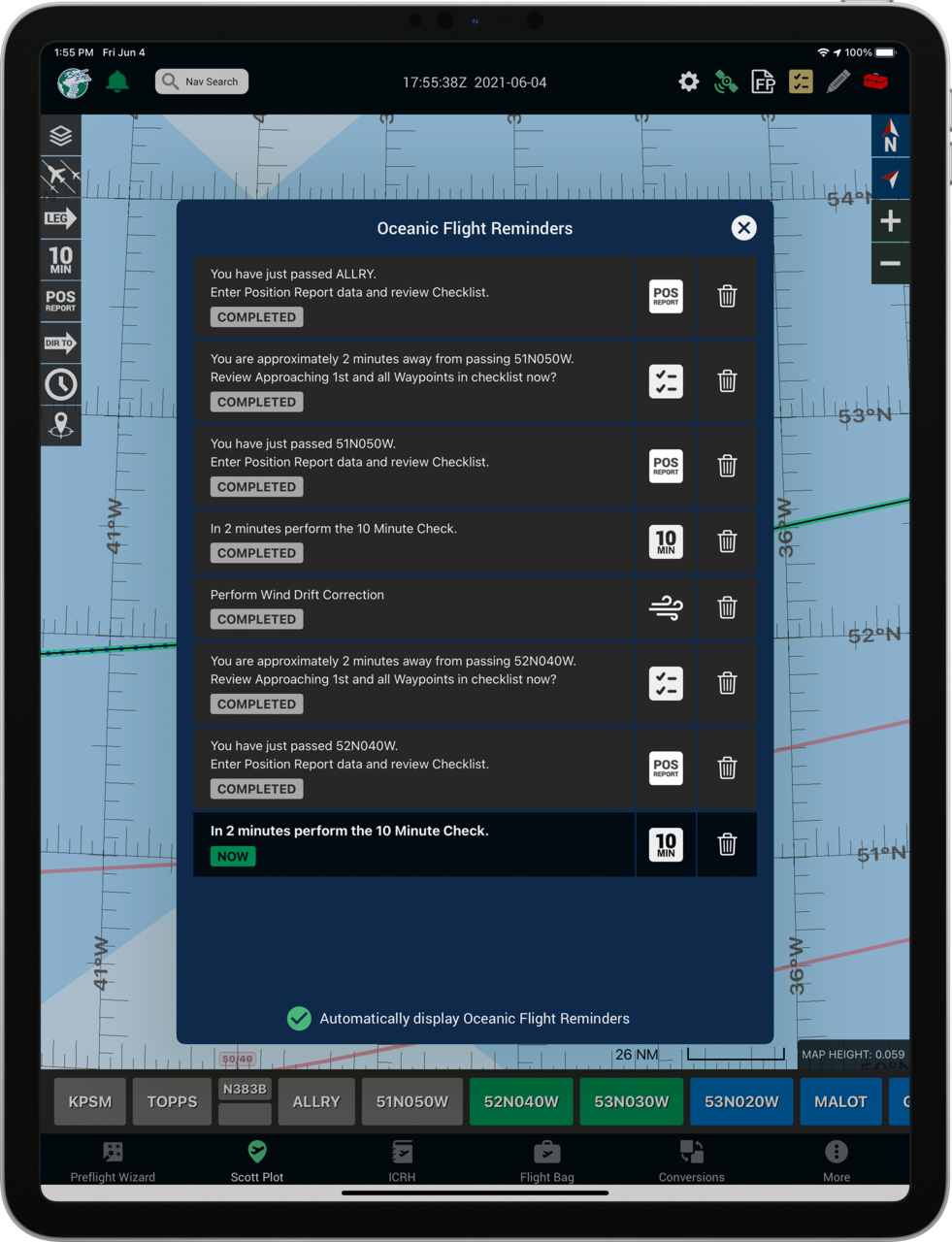Switch to the Flight Bag tab
Screen dimensions: 952x1242
[546, 1160]
